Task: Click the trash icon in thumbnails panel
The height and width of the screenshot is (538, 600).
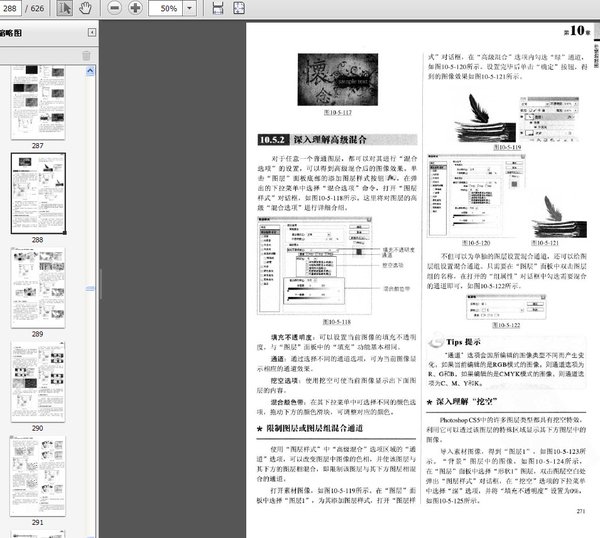Action: (86, 54)
